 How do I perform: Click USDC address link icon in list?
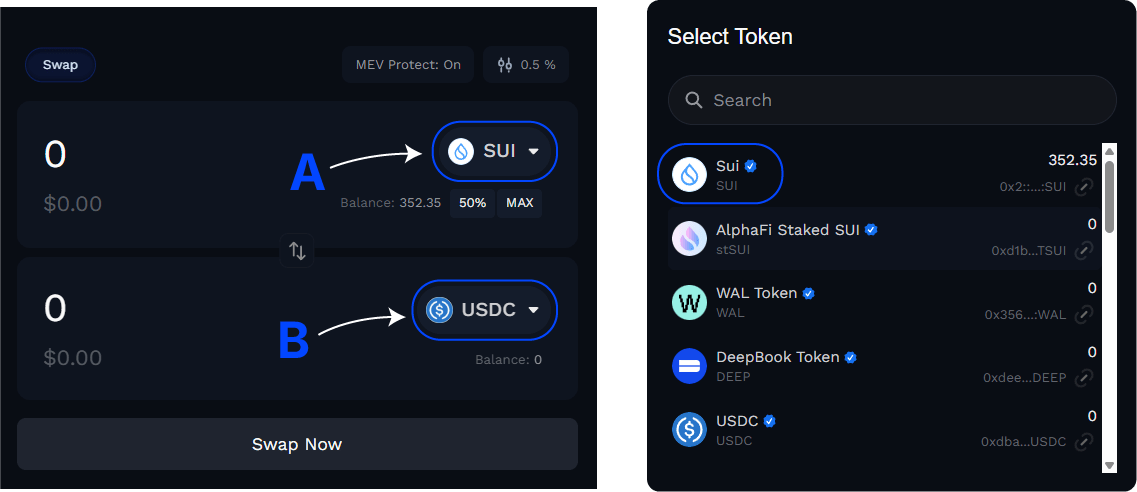click(x=1083, y=442)
